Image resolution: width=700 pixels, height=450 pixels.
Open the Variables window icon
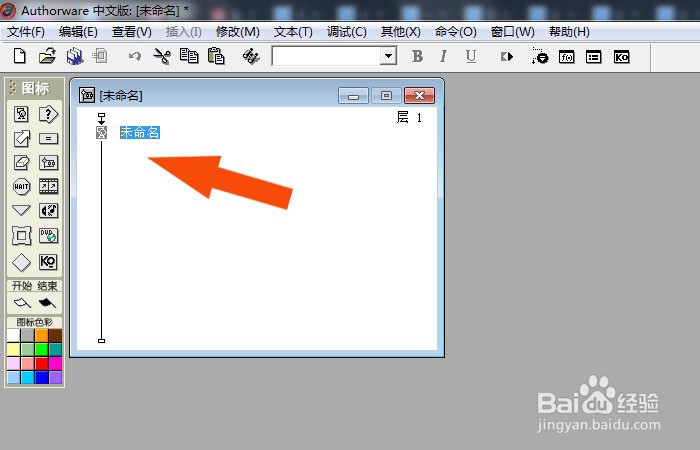594,57
